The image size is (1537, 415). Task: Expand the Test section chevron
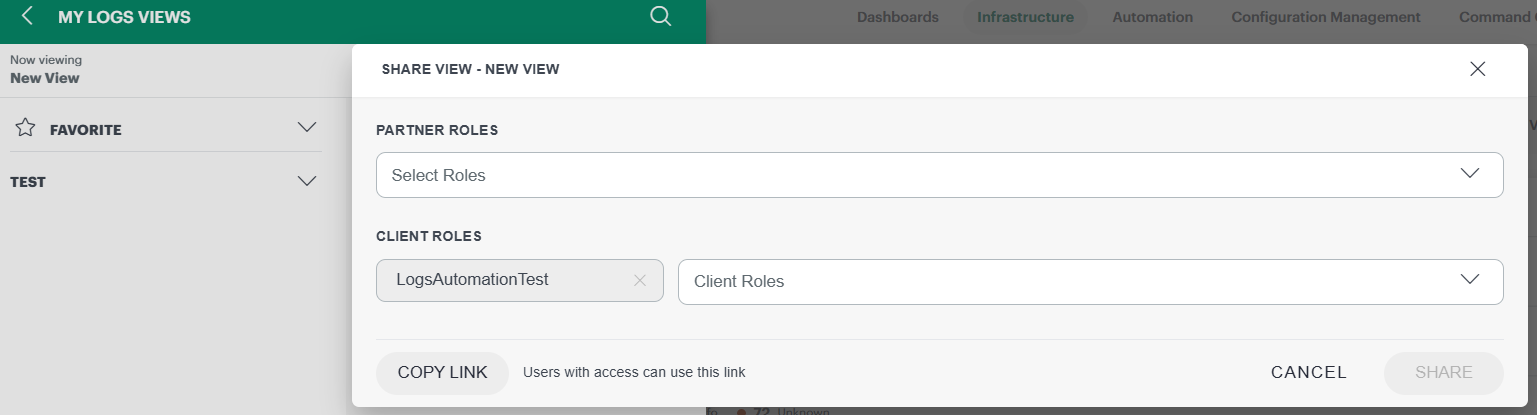tap(307, 182)
